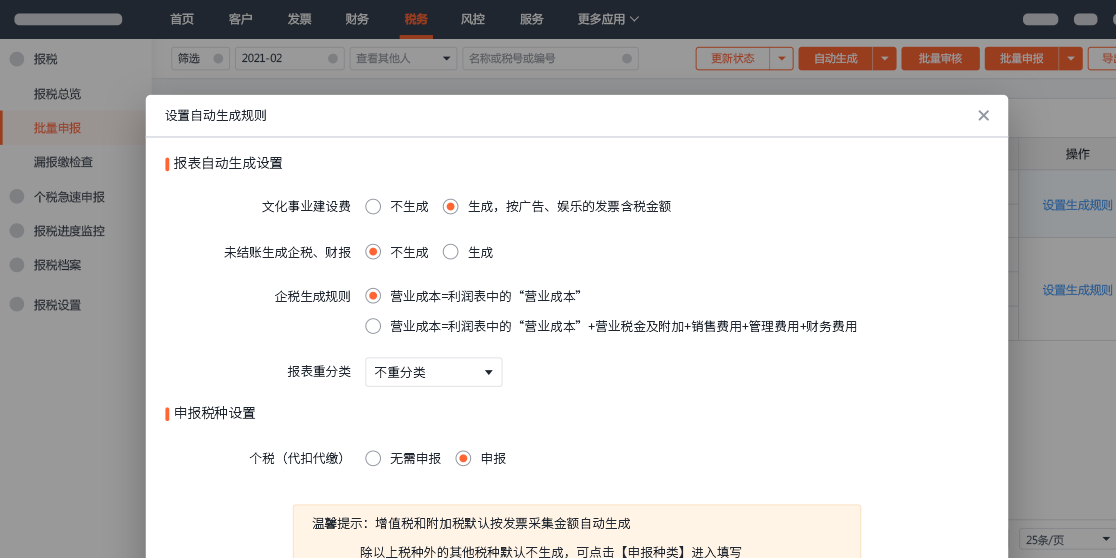Select the second 企税生成规则 option with 销售费用
Viewport: 1116px width, 558px height.
373,326
